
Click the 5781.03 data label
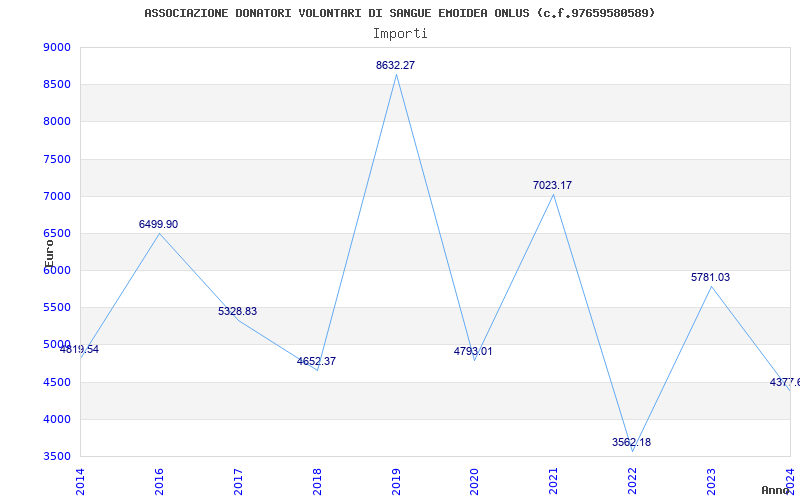(710, 278)
